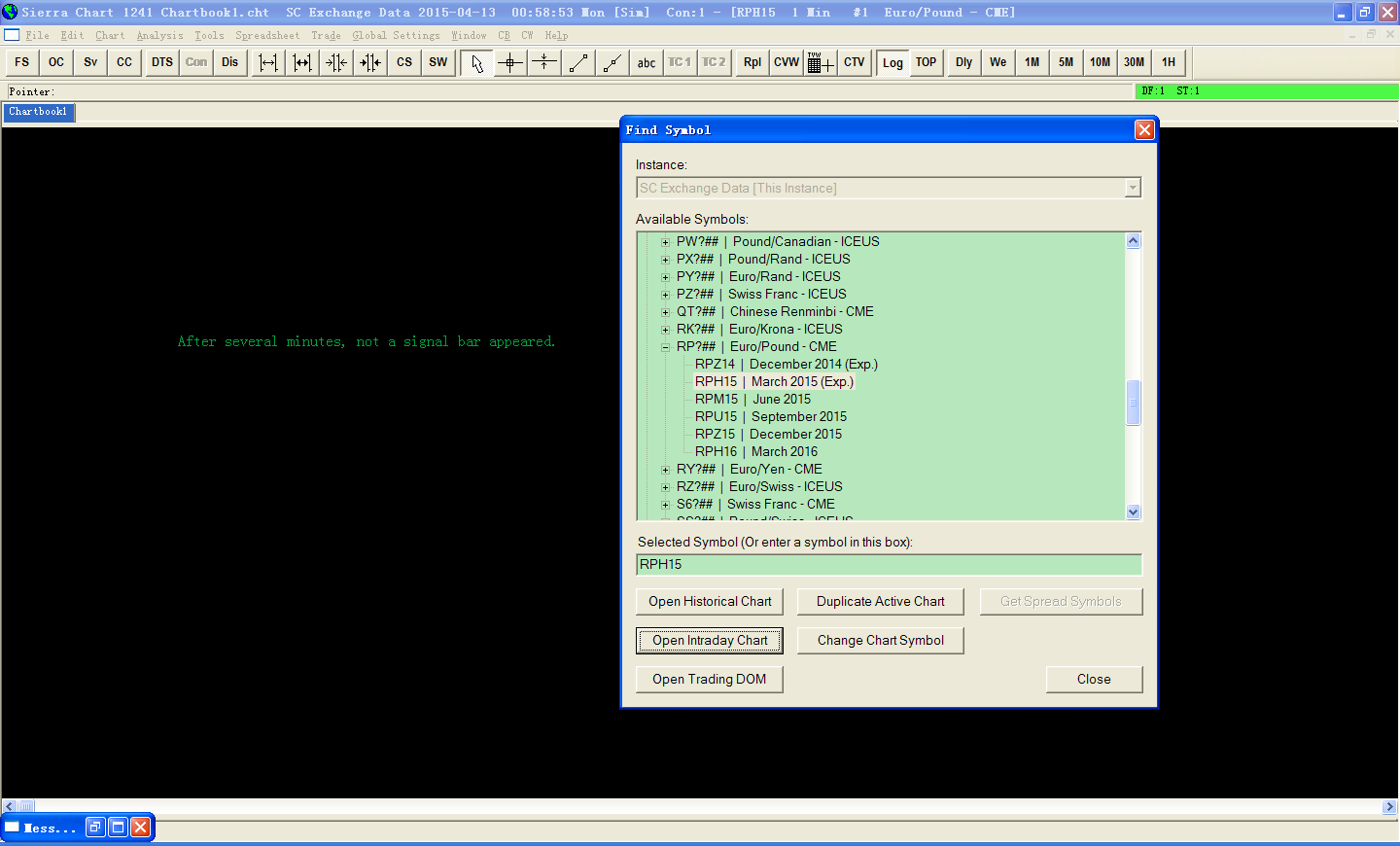1400x846 pixels.
Task: Click Change Chart Symbol button
Action: (x=881, y=641)
